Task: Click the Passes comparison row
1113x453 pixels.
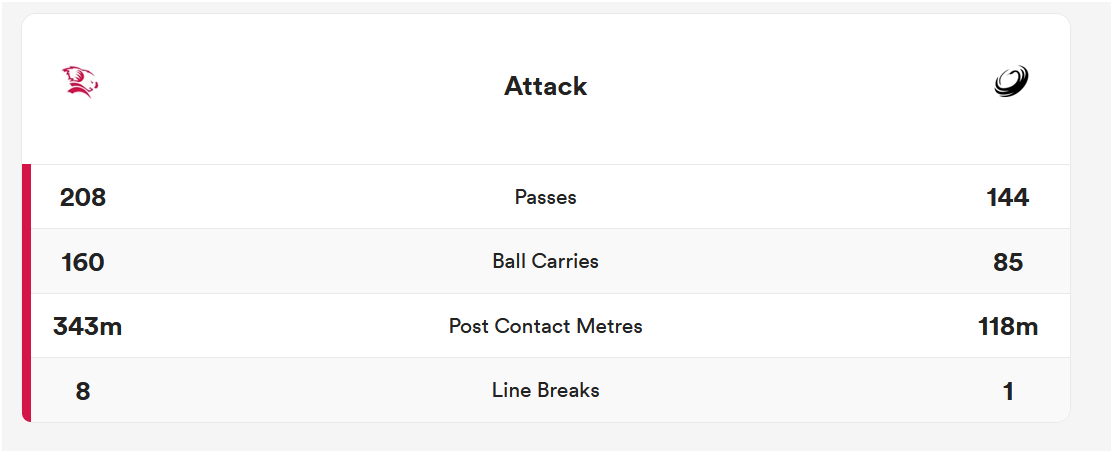Action: point(550,197)
